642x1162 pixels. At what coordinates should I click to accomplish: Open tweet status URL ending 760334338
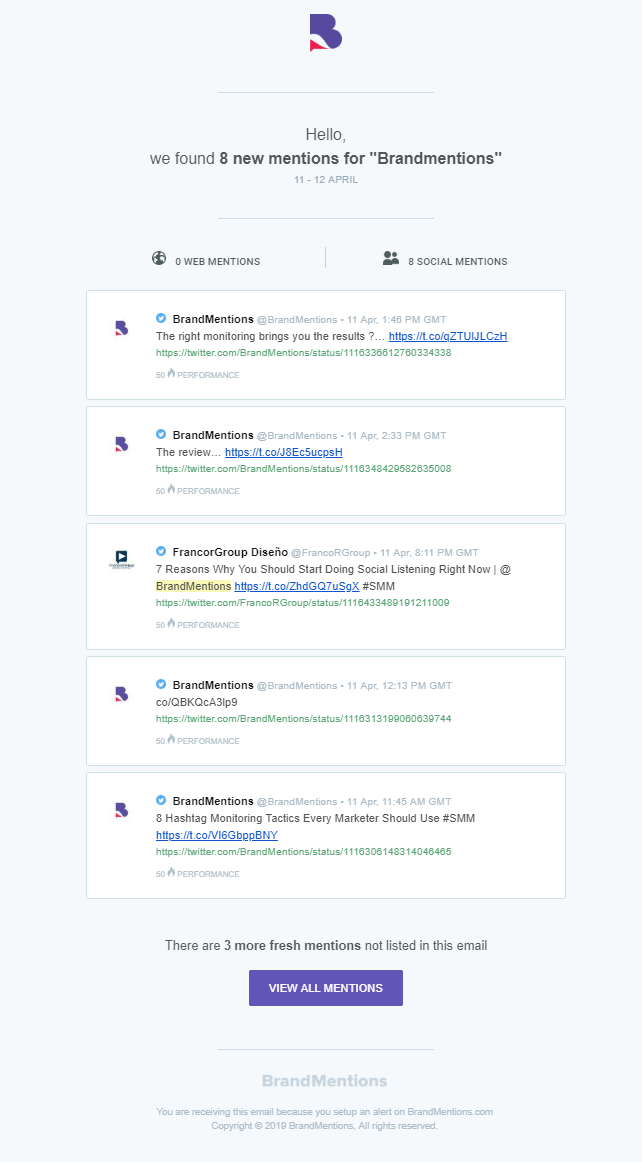(303, 353)
